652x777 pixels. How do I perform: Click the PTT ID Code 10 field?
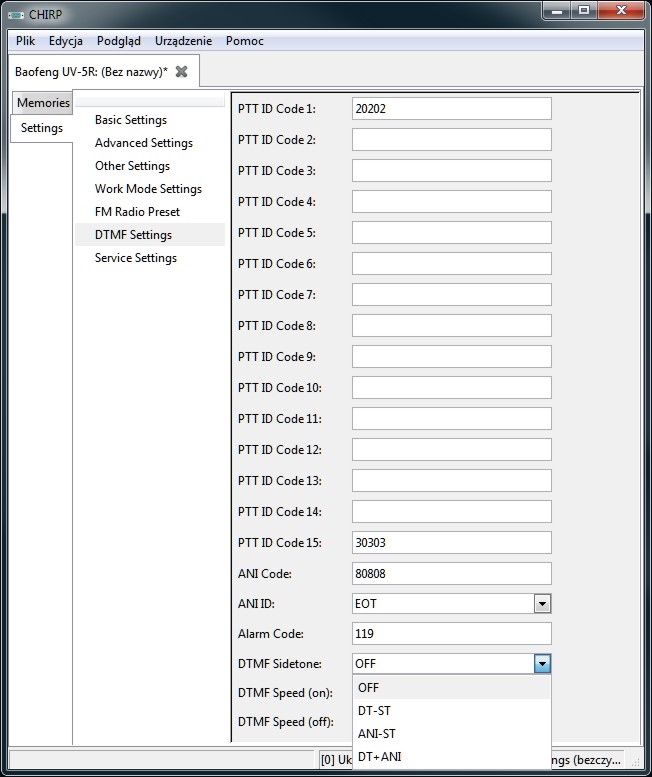451,388
